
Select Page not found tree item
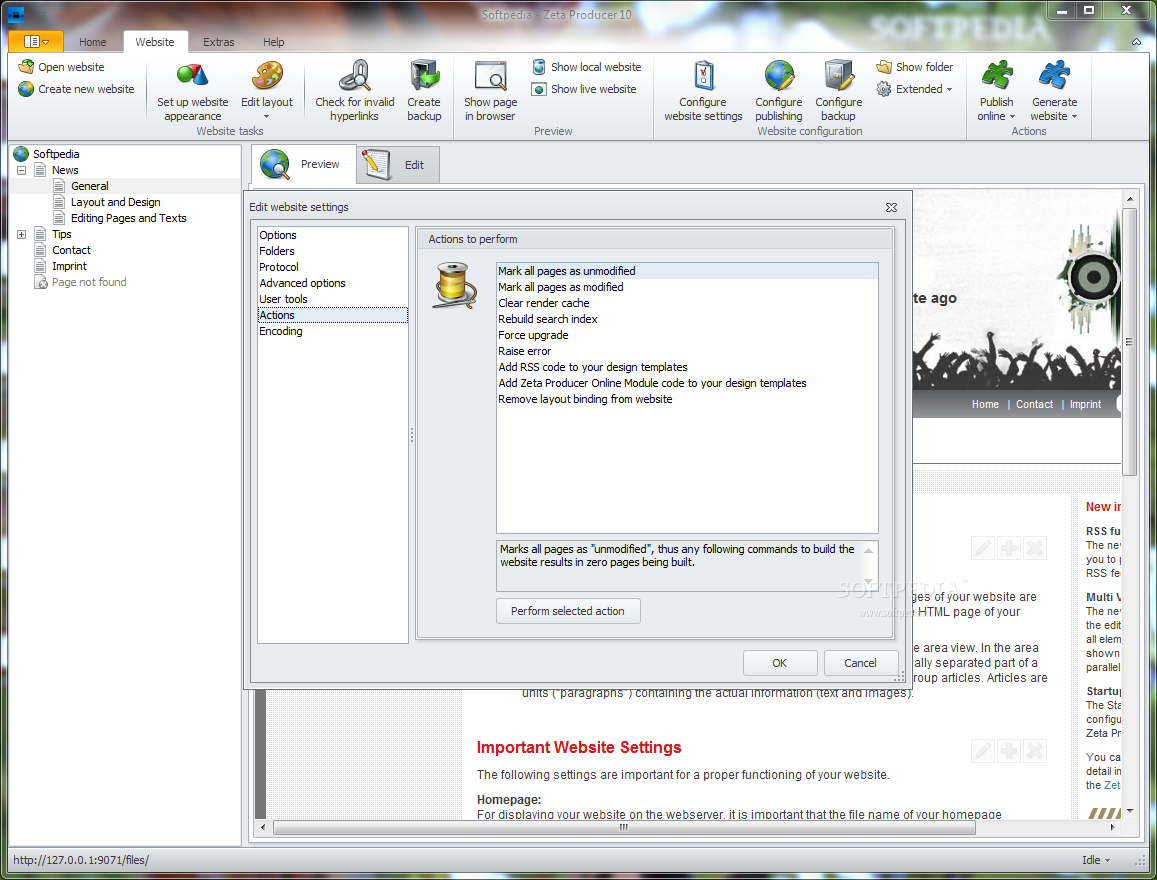tap(89, 283)
